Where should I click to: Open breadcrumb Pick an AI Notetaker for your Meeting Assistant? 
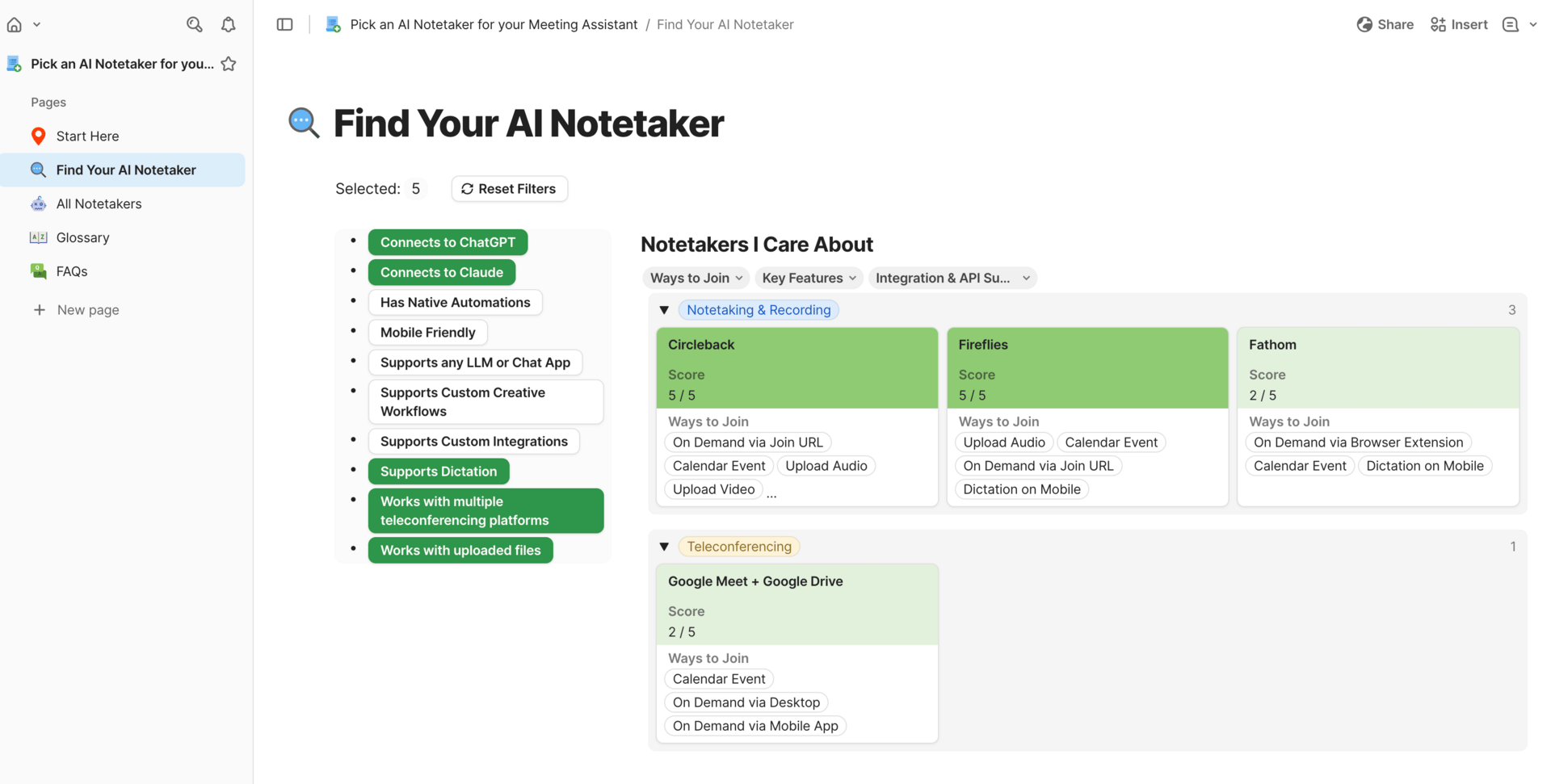coord(494,25)
